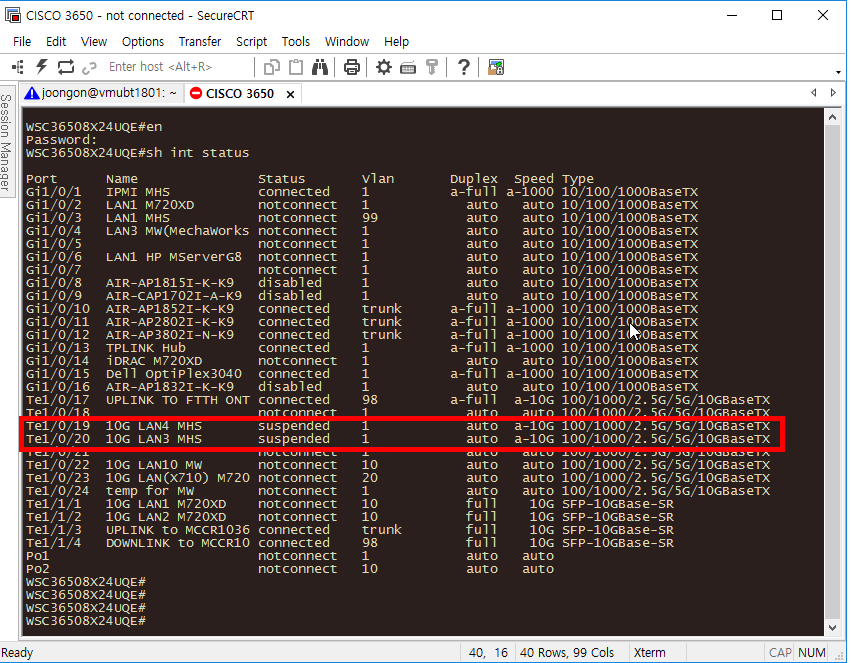Click the cursor position '40, 16' status

coord(488,653)
